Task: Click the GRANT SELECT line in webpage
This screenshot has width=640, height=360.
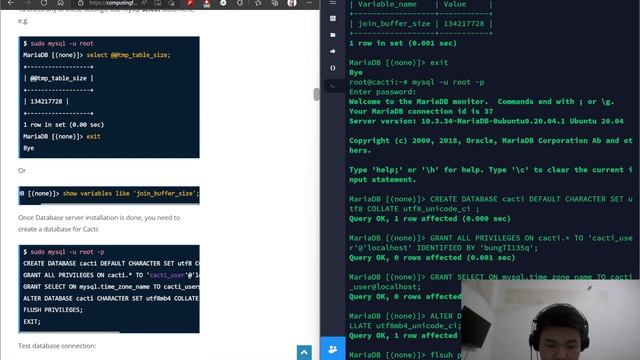Action: click(x=111, y=287)
